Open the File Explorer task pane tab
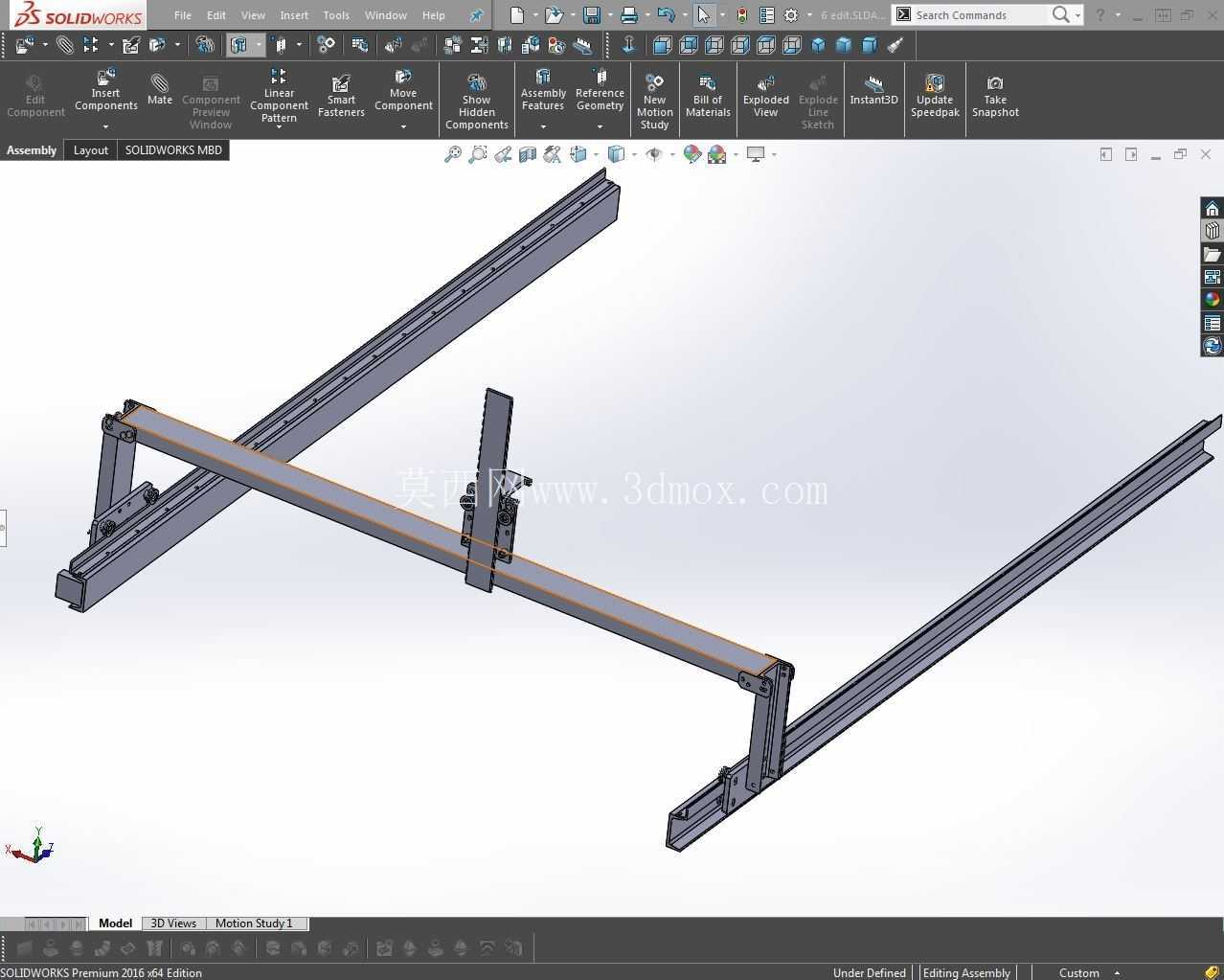The width and height of the screenshot is (1224, 980). (x=1212, y=254)
